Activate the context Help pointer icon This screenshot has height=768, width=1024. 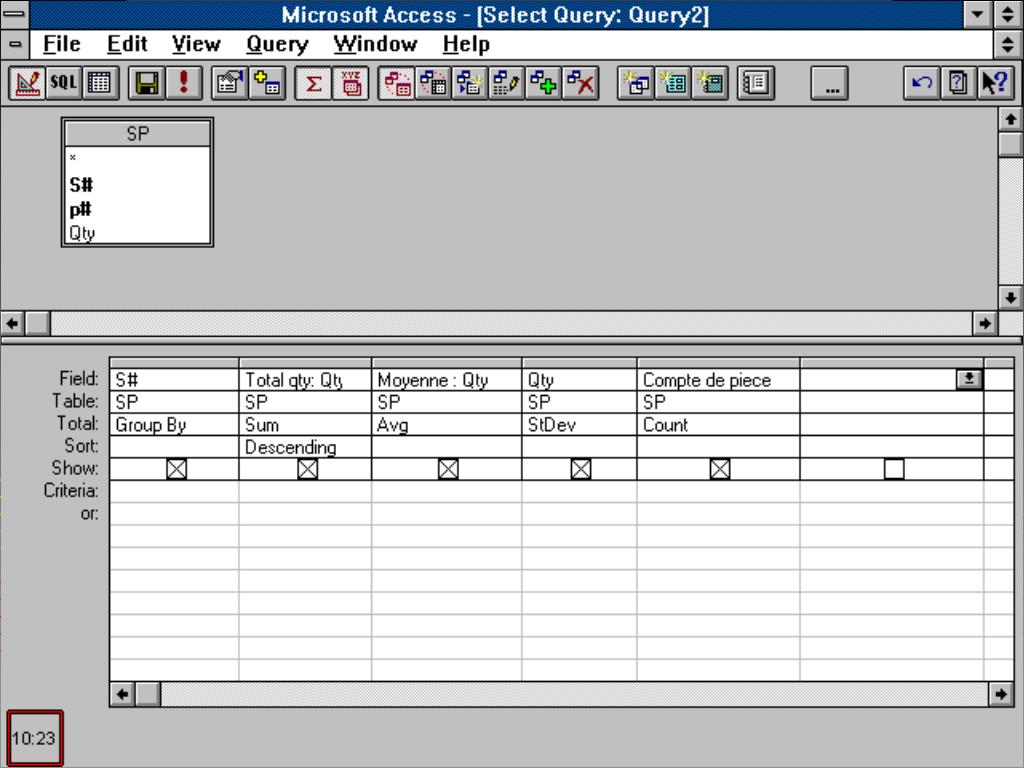(995, 83)
